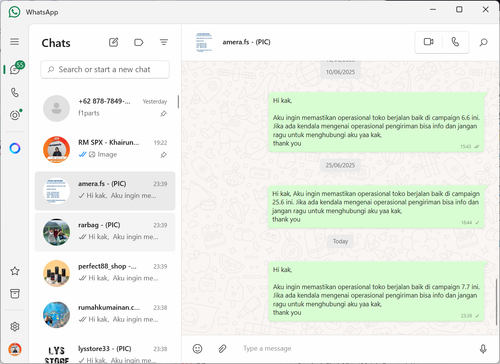This screenshot has width=500, height=364.
Task: Open Chats tab with 55 unread badge
Action: pos(16,68)
